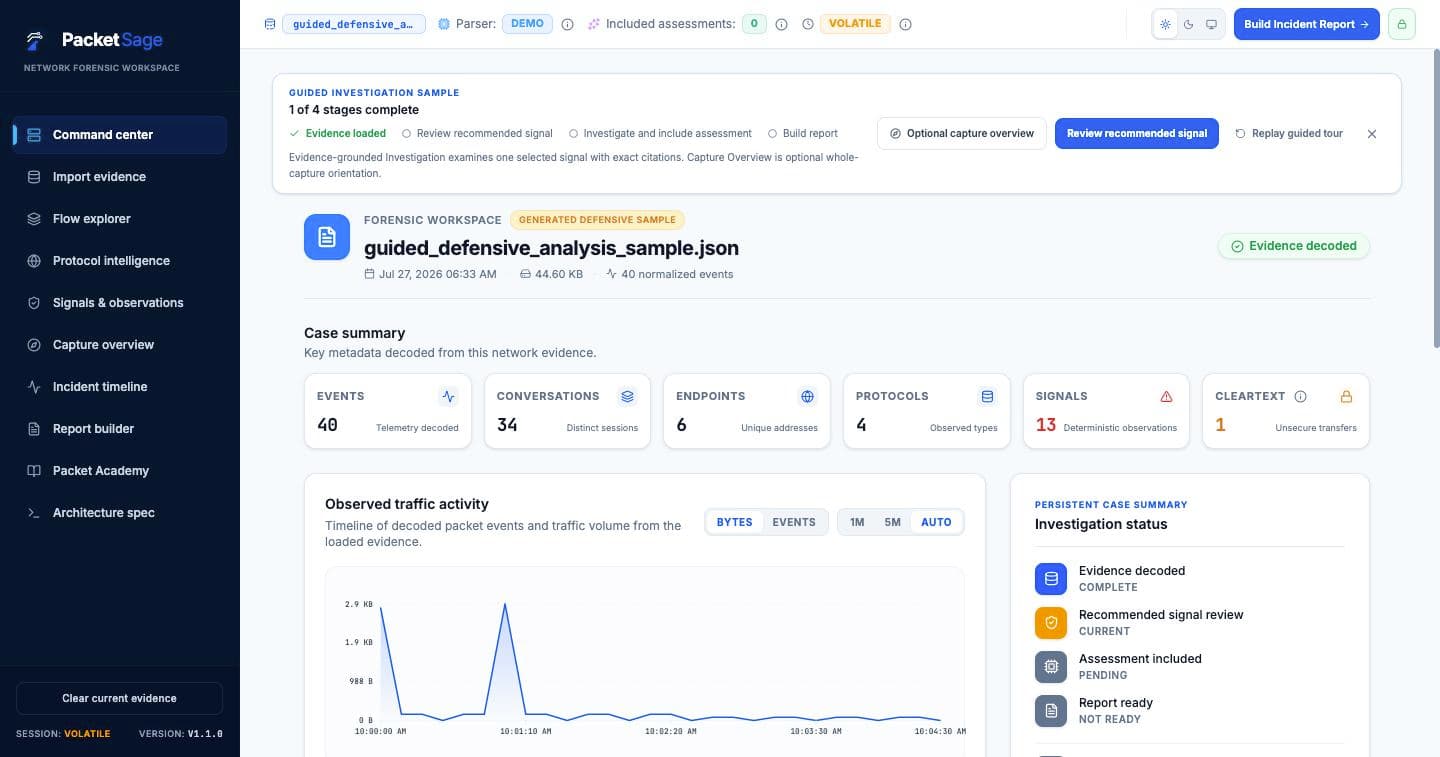1440x757 pixels.
Task: Click Build Incident Report button
Action: (1306, 24)
